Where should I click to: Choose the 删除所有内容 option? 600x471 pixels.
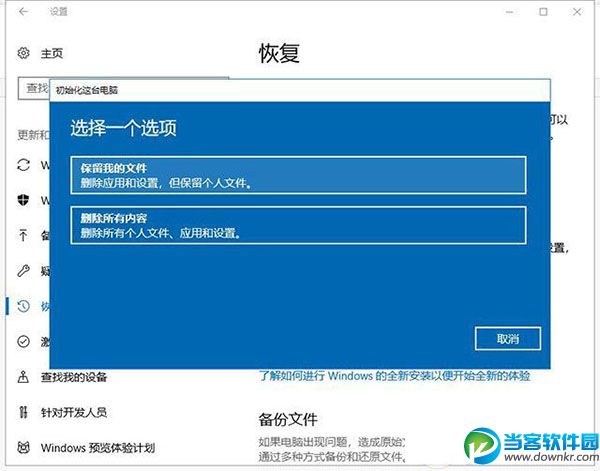298,225
